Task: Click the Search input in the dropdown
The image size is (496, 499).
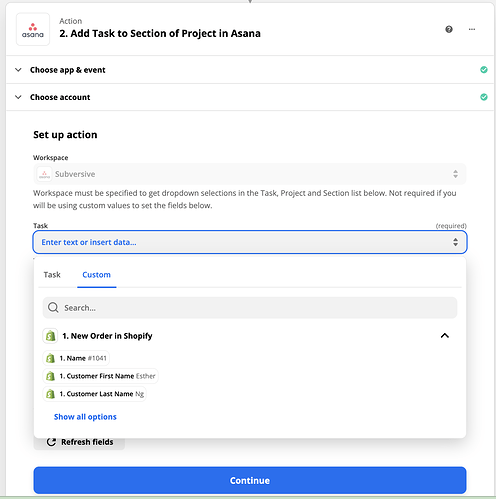Action: click(250, 307)
